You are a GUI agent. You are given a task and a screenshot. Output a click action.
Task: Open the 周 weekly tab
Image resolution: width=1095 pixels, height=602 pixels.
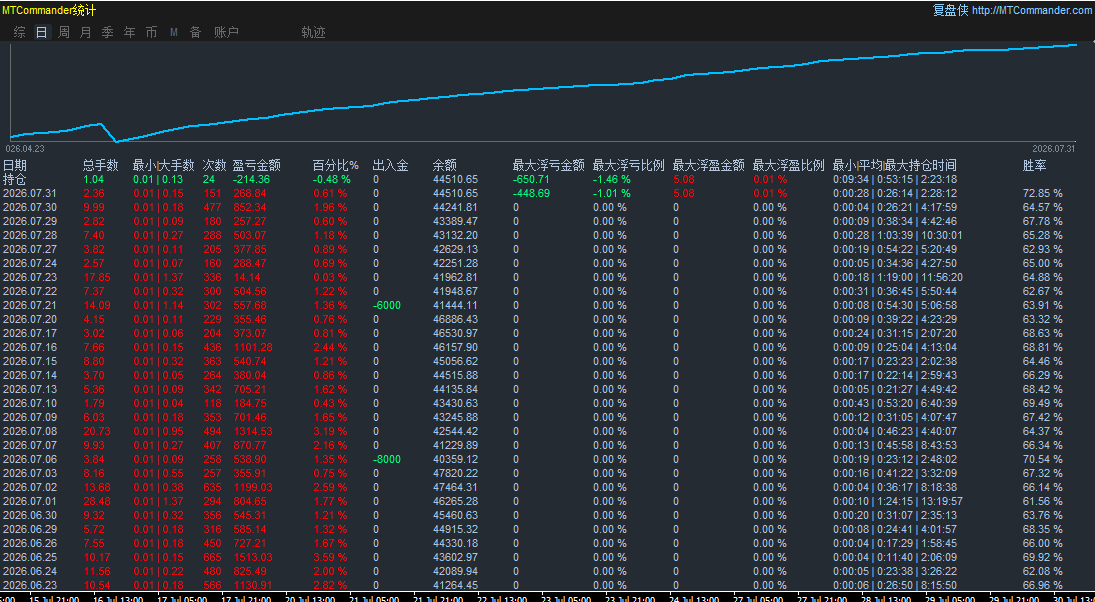[x=64, y=32]
